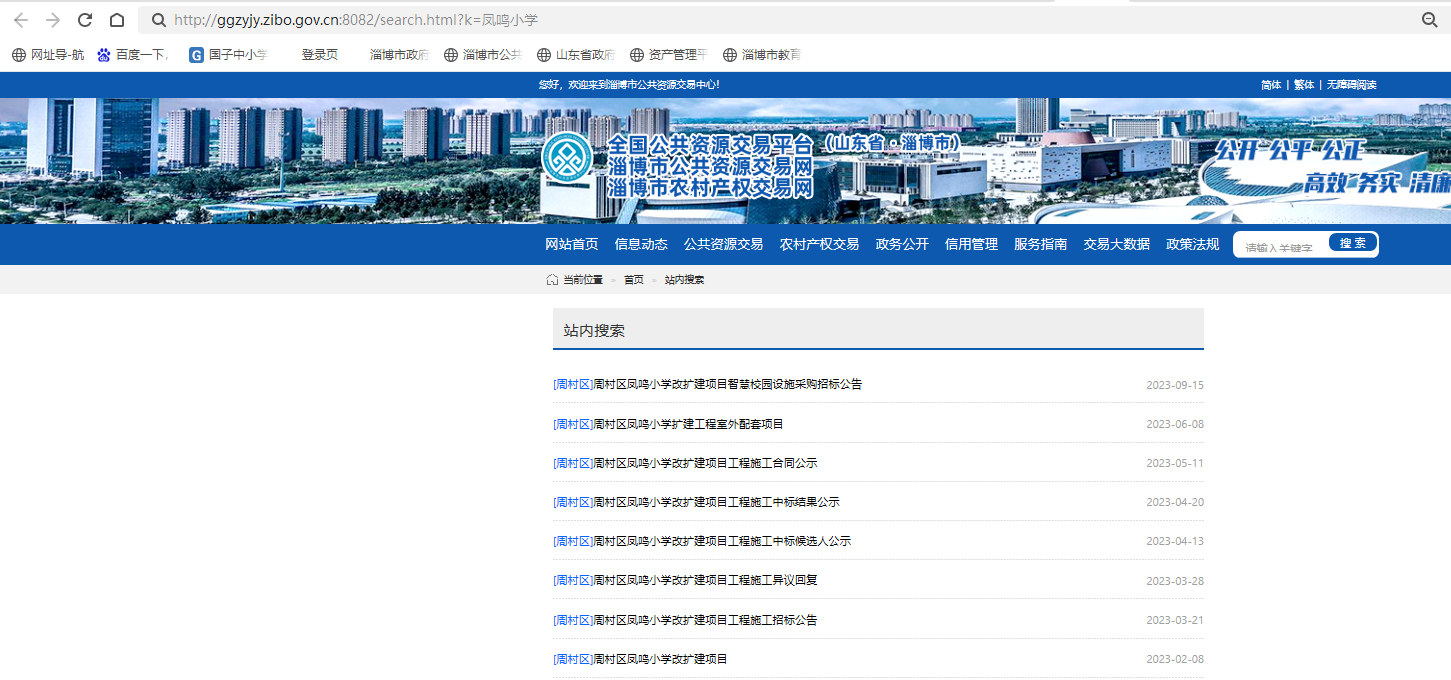Switch to 繁体 traditional Chinese

click(x=1304, y=85)
